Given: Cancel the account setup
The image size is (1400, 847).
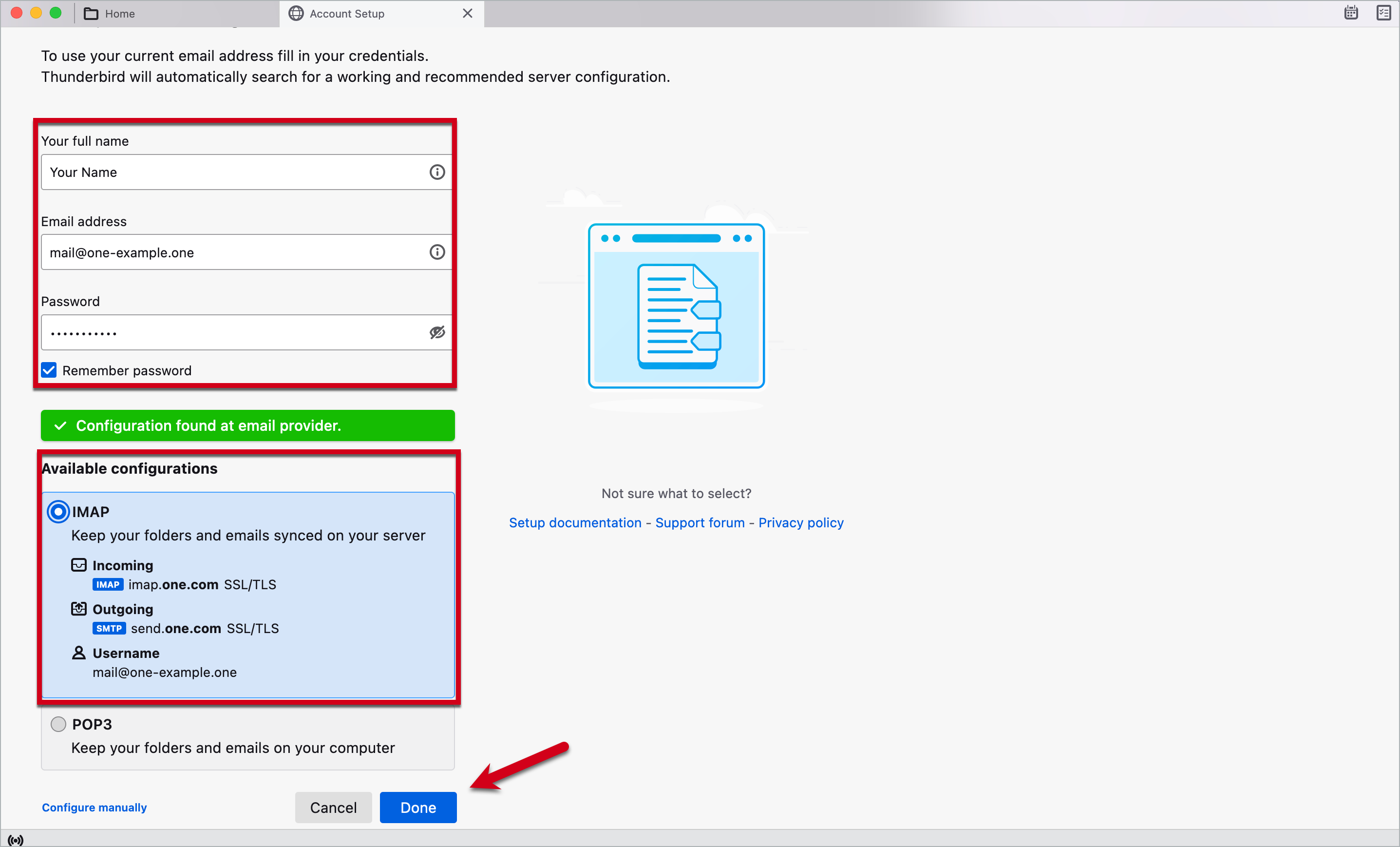Looking at the screenshot, I should coord(333,807).
